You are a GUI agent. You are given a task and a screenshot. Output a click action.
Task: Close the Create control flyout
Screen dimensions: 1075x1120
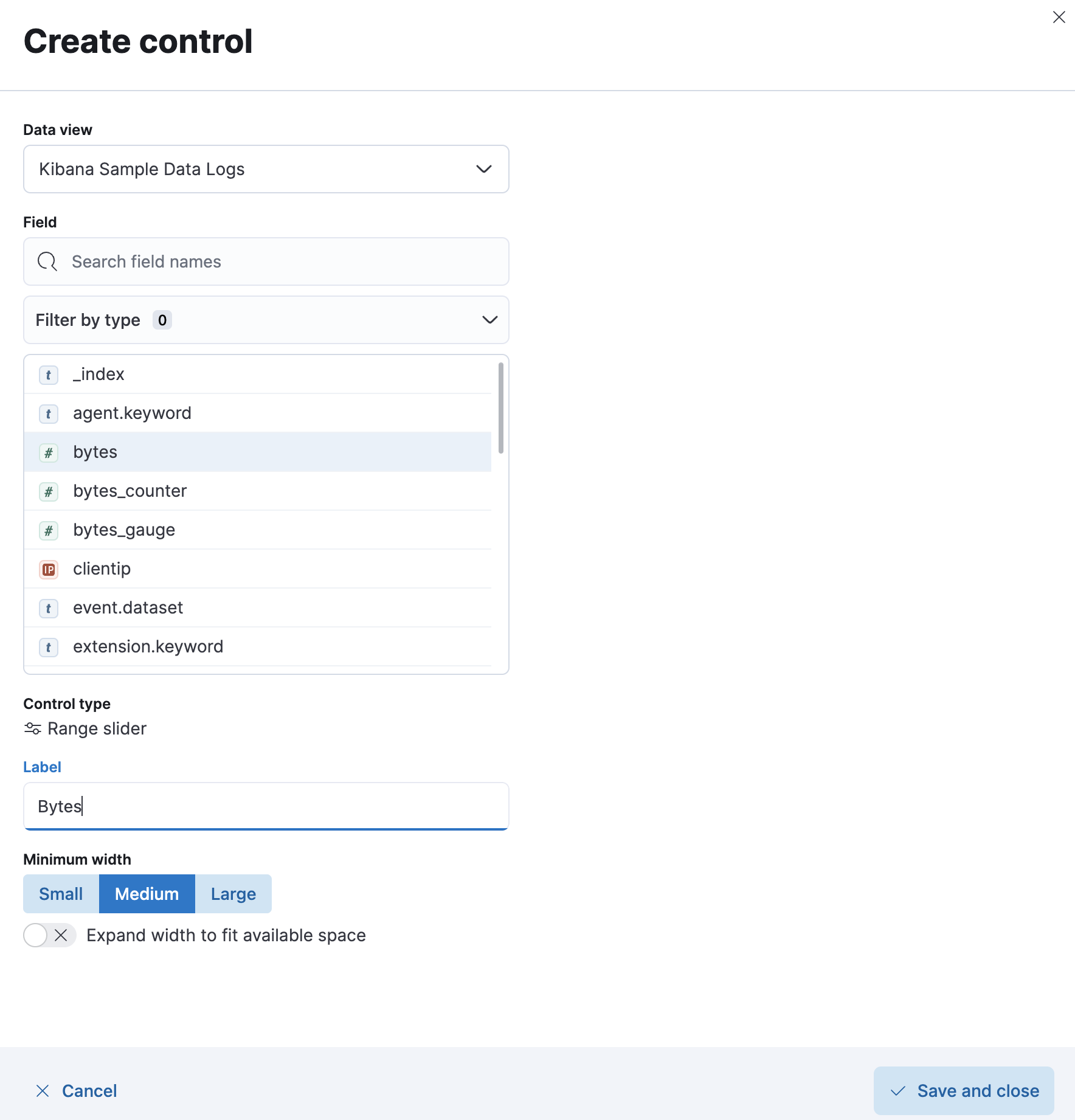1059,17
